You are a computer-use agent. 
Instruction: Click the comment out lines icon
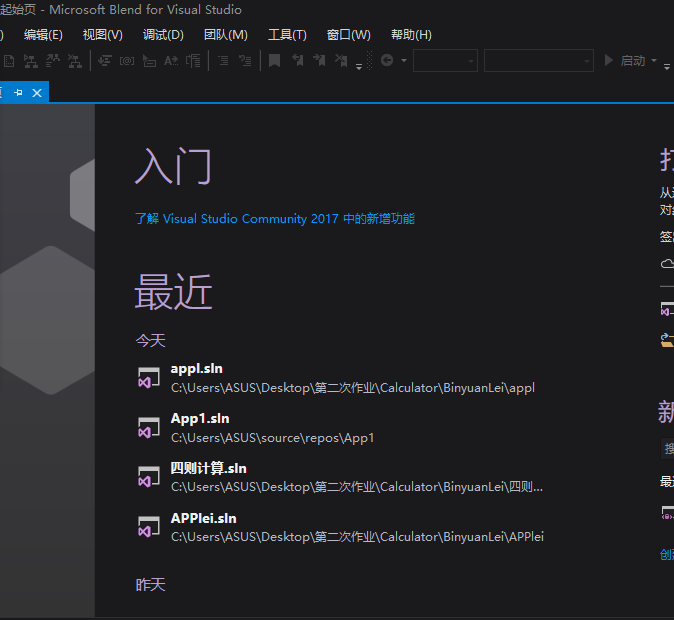[223, 61]
